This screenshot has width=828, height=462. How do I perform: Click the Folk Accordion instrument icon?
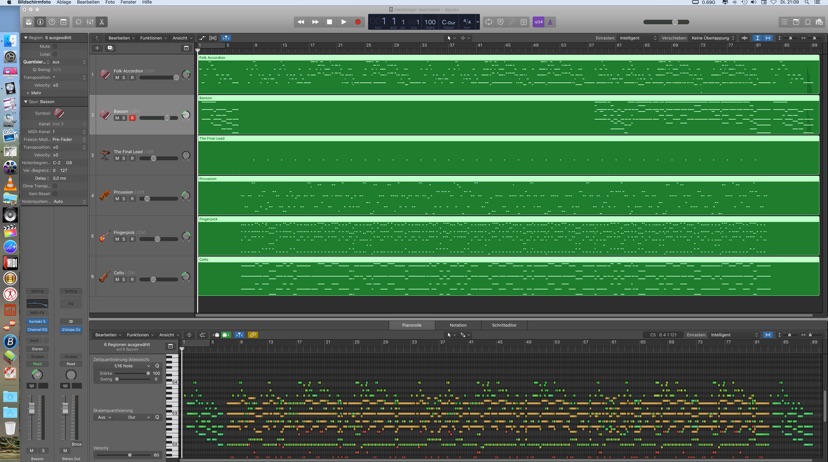(105, 74)
